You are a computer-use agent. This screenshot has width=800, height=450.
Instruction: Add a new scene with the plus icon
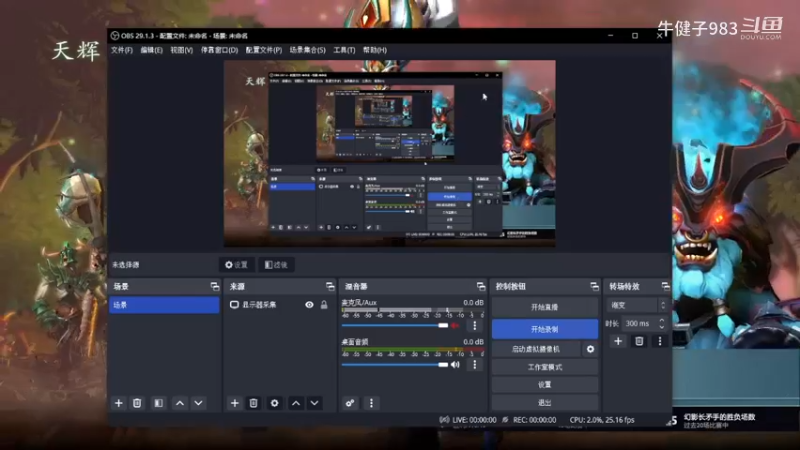point(118,403)
